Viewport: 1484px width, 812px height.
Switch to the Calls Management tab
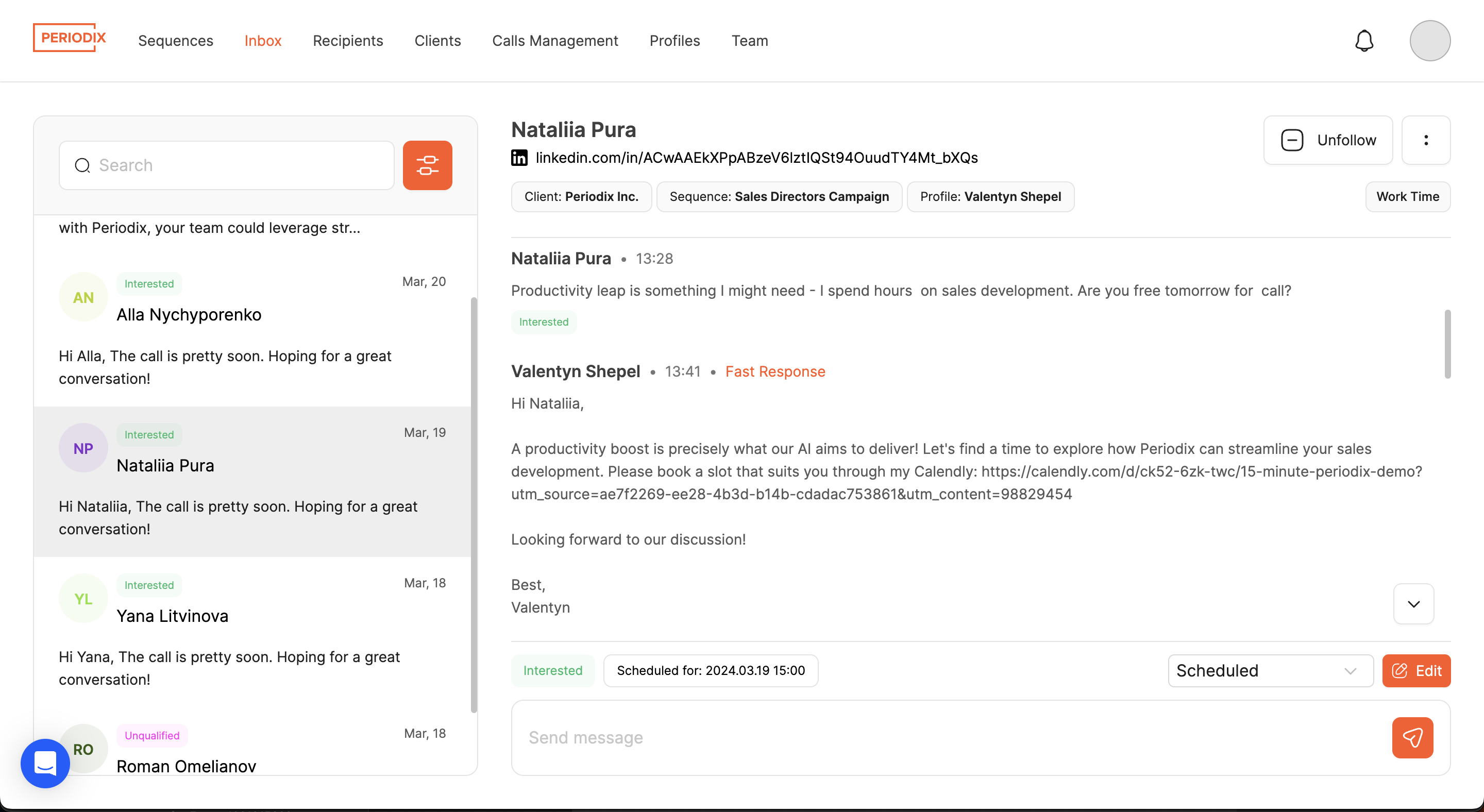[555, 40]
